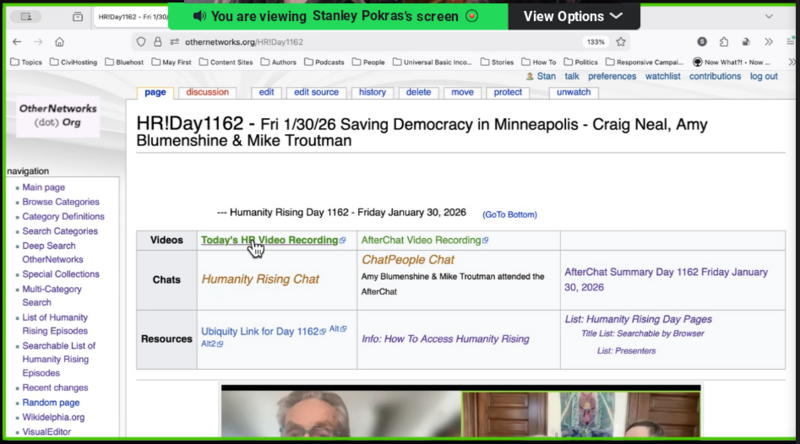Open the edit tab
This screenshot has width=800, height=444.
click(x=266, y=92)
